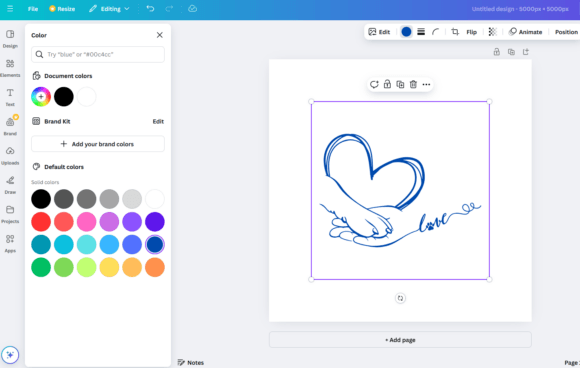This screenshot has width=580, height=368.
Task: Duplicate the page icon above canvas
Action: pos(511,52)
